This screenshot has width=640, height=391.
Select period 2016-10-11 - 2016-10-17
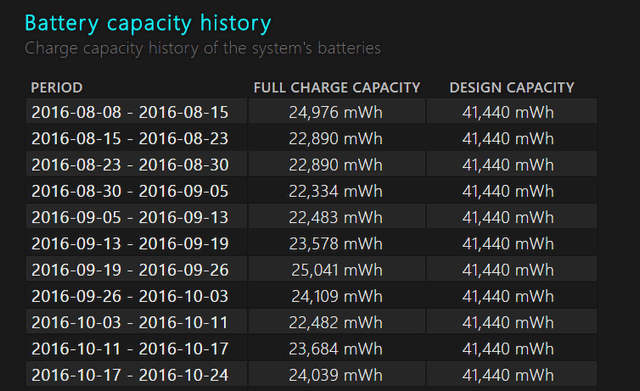[130, 349]
